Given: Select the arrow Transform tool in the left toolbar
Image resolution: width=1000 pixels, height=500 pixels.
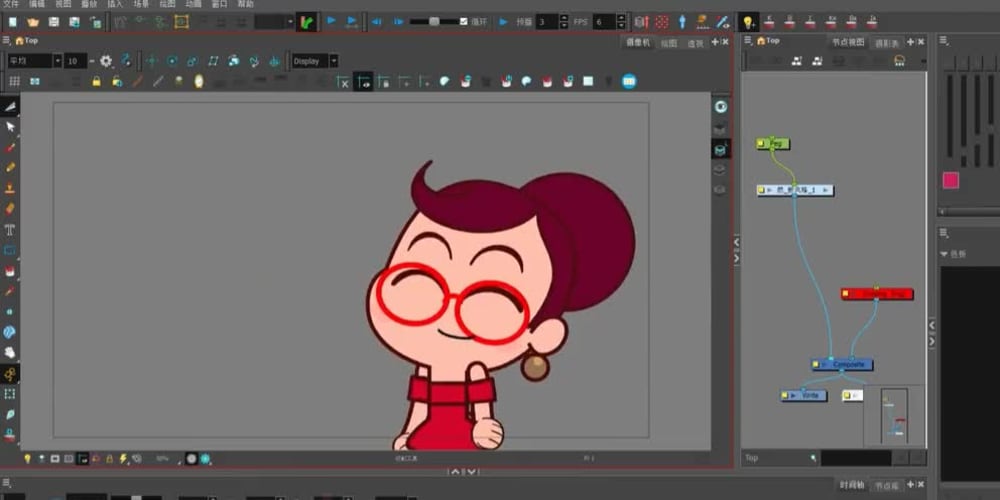Looking at the screenshot, I should coord(10,127).
